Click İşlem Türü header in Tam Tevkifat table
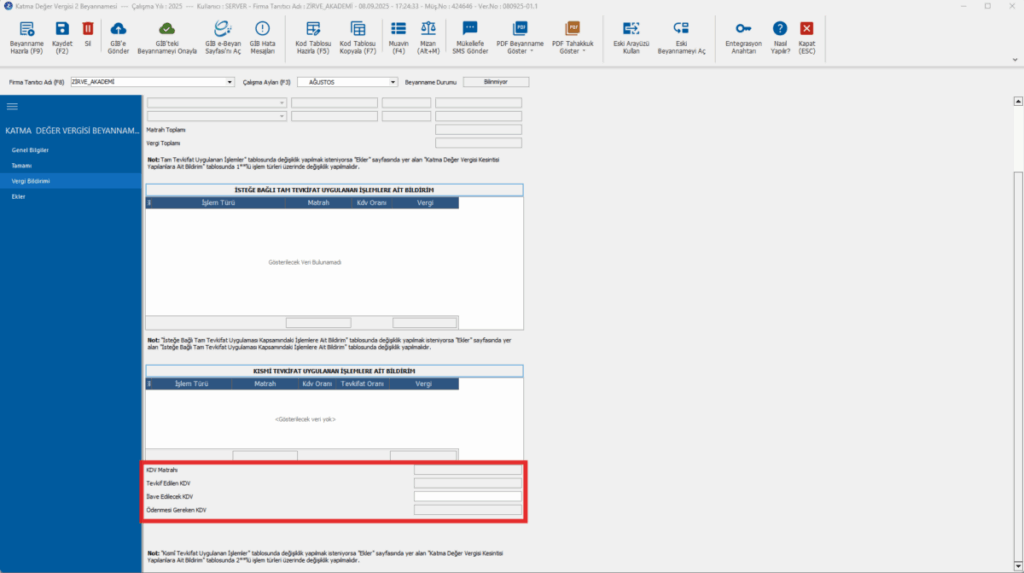This screenshot has width=1024, height=573. pos(218,203)
